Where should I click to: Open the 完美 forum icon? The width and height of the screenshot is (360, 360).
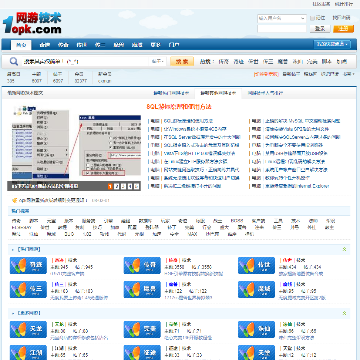(x=142, y=329)
